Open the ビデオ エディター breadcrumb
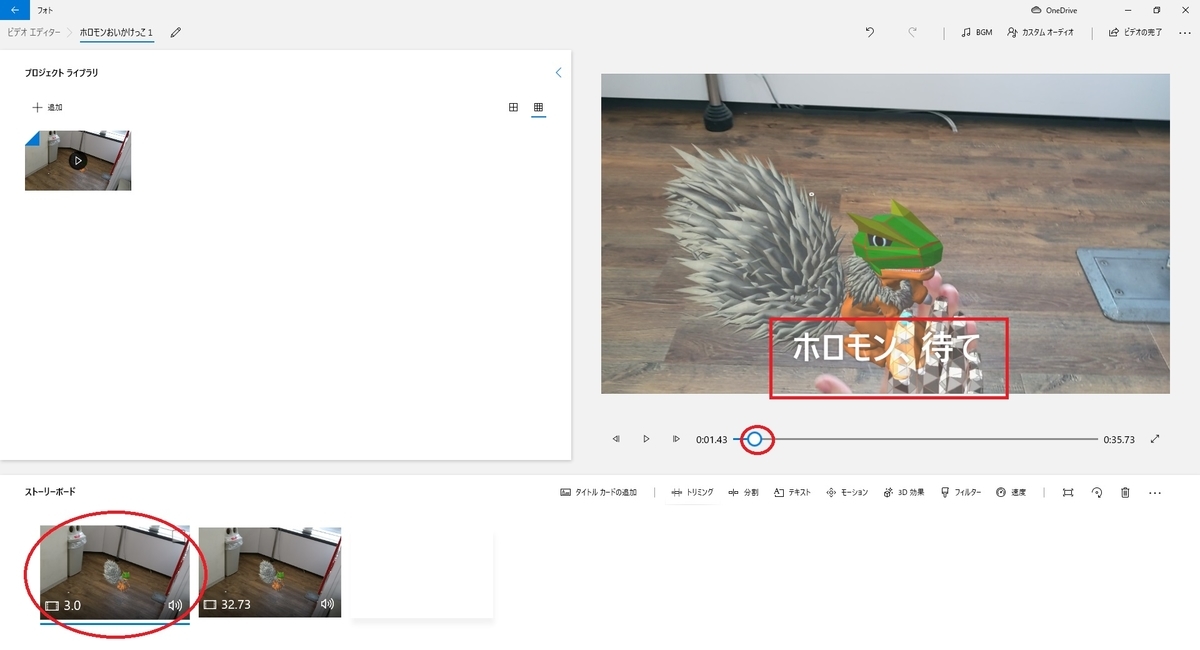Screen dimensions: 1200x650 pos(35,33)
